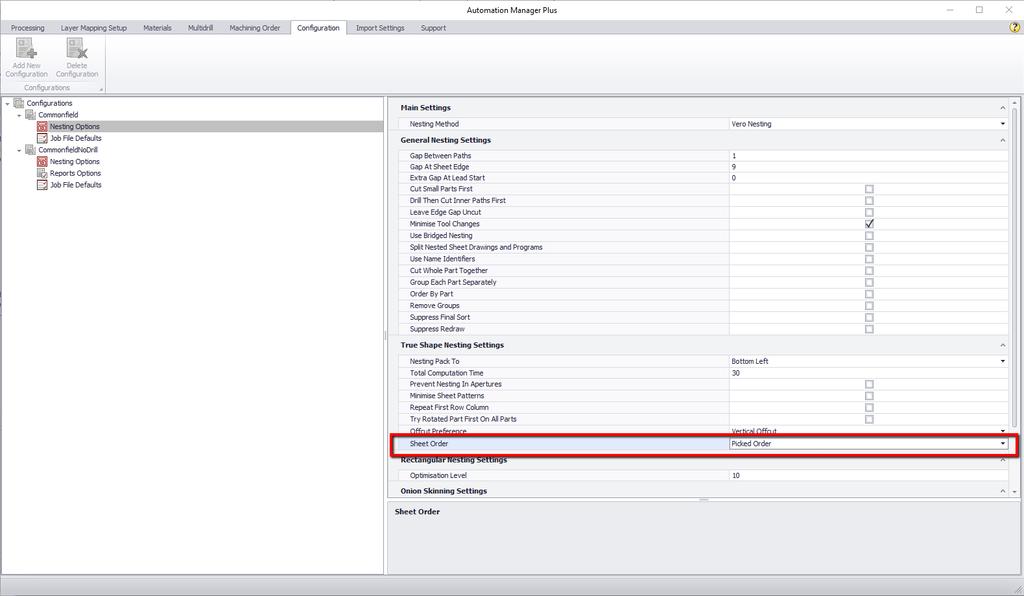Open the Layer Mapping Setup tab
1024x596 pixels.
click(x=93, y=28)
